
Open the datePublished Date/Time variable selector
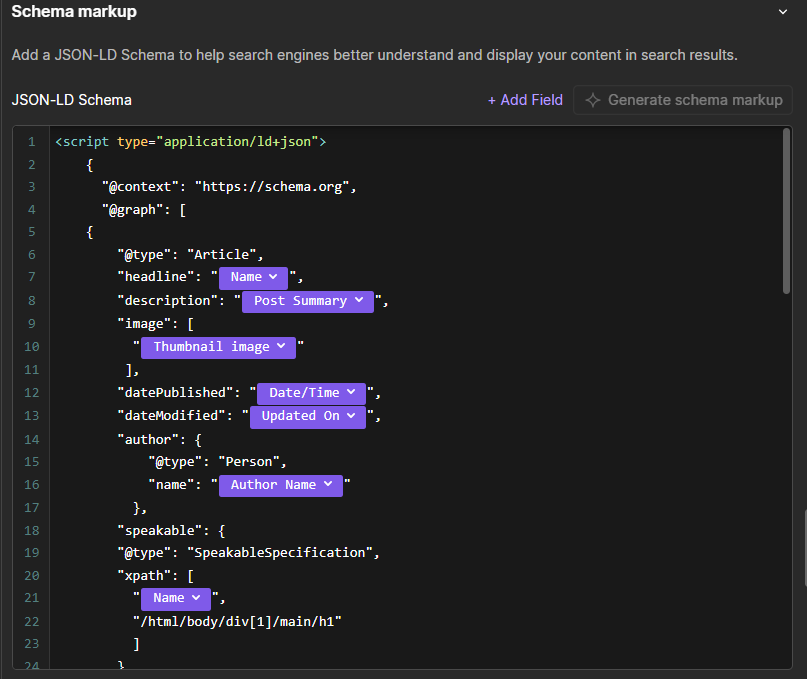(311, 393)
